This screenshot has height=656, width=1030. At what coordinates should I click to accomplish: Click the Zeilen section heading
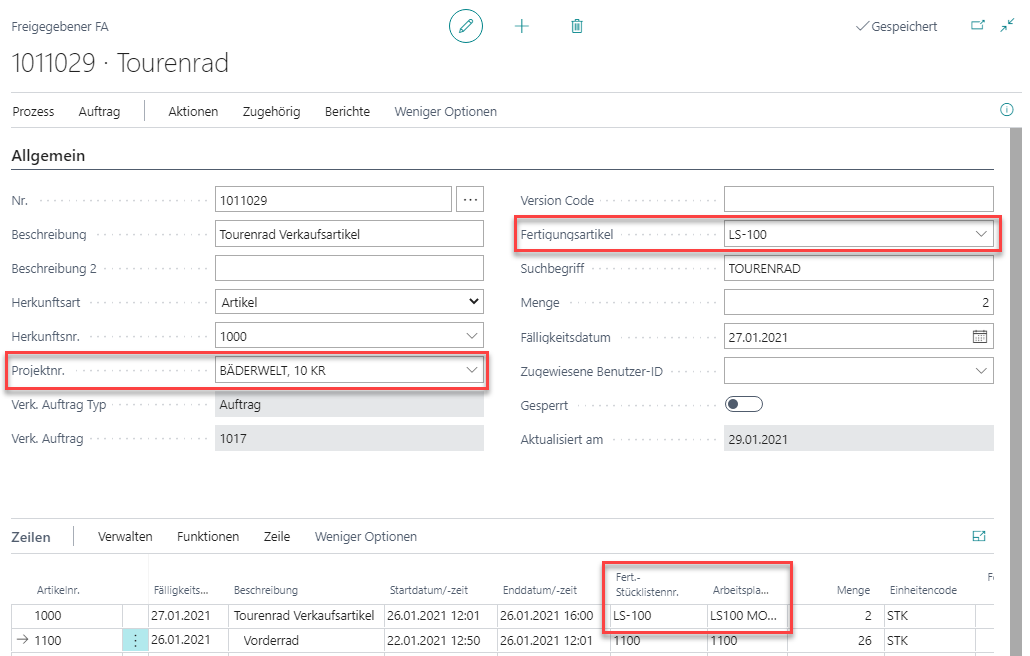[31, 537]
